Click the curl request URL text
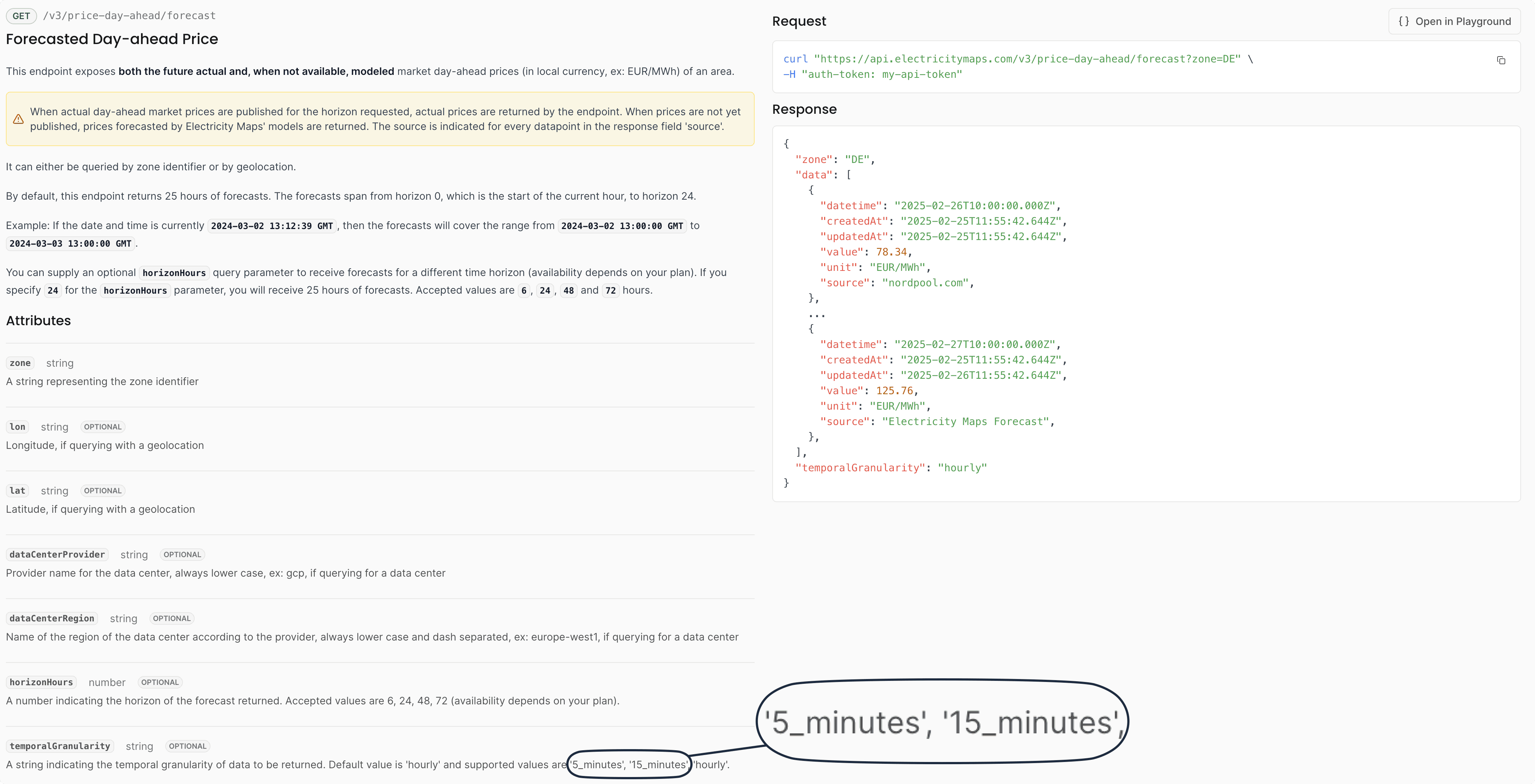 pos(1027,59)
